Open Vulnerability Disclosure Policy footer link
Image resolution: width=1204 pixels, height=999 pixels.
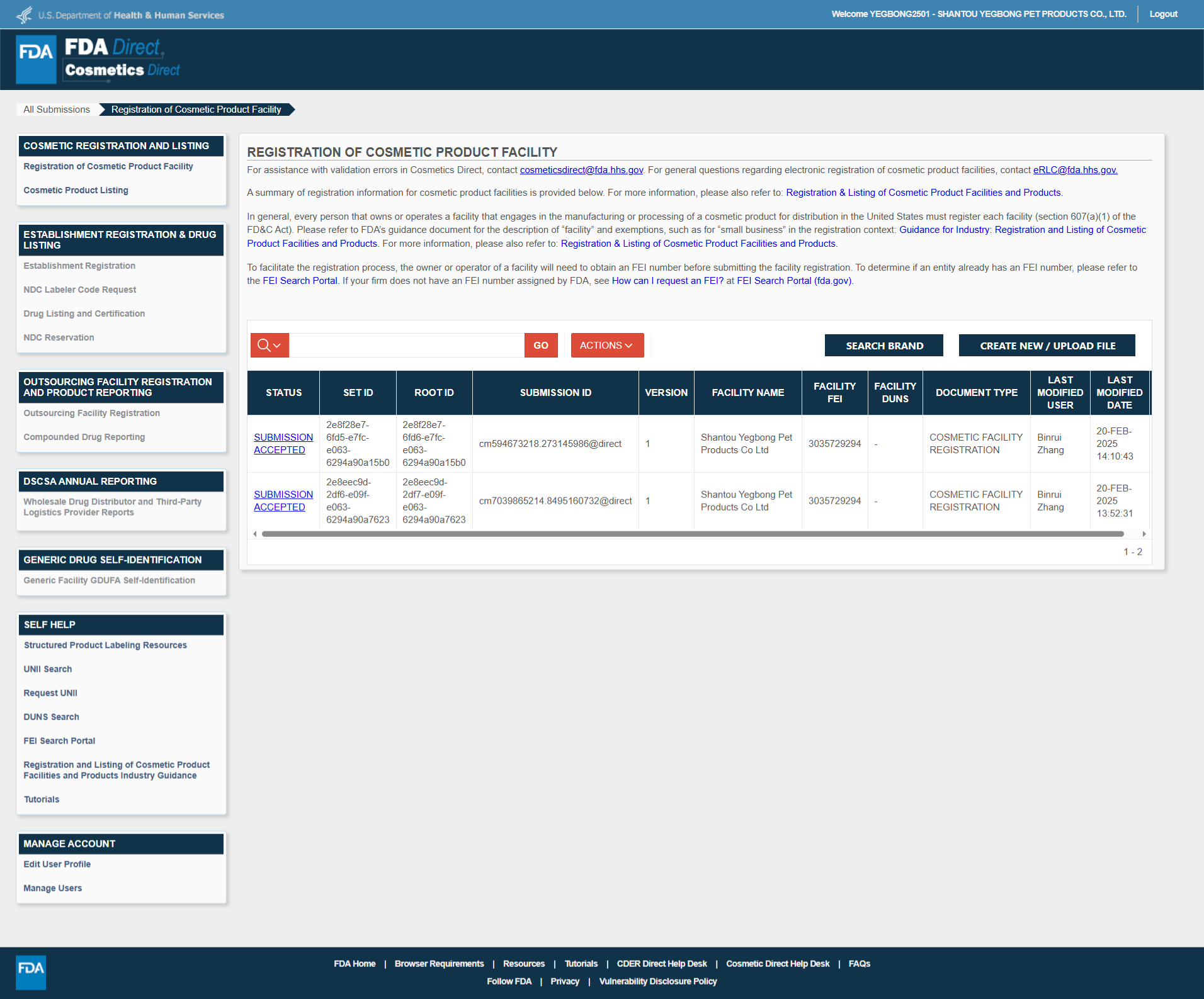point(658,981)
